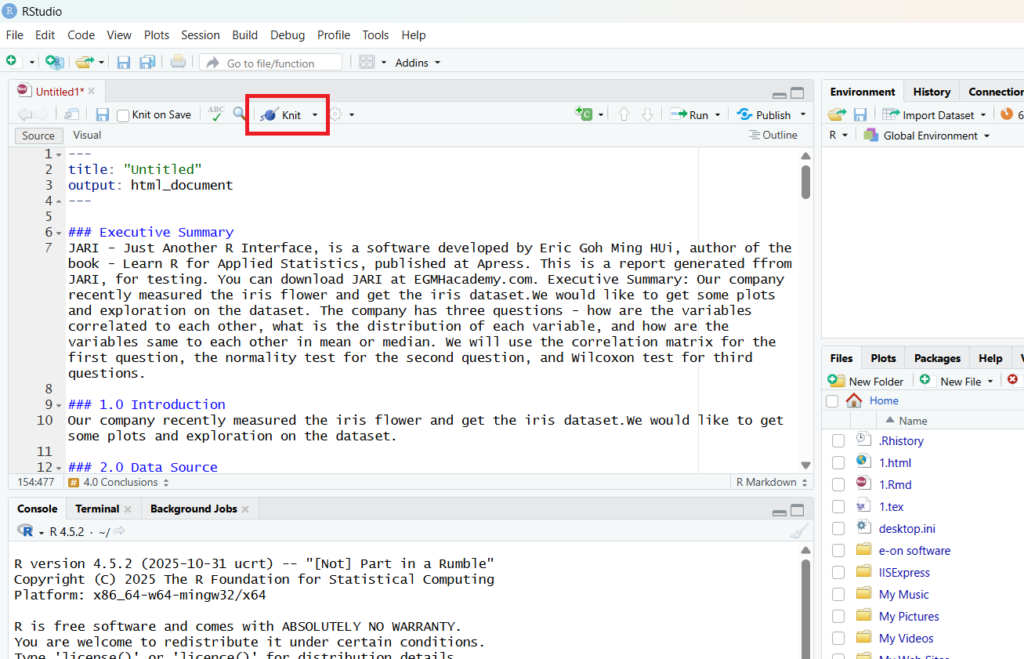Enable the Knit on Save checkbox
Viewport: 1024px width, 659px height.
pyautogui.click(x=124, y=115)
